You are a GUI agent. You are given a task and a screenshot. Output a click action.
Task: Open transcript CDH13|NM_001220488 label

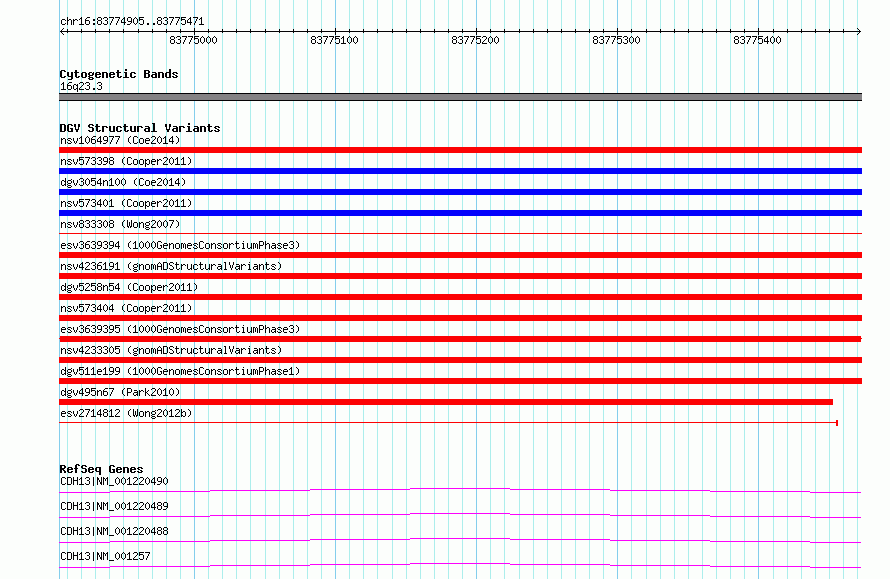[x=114, y=531]
